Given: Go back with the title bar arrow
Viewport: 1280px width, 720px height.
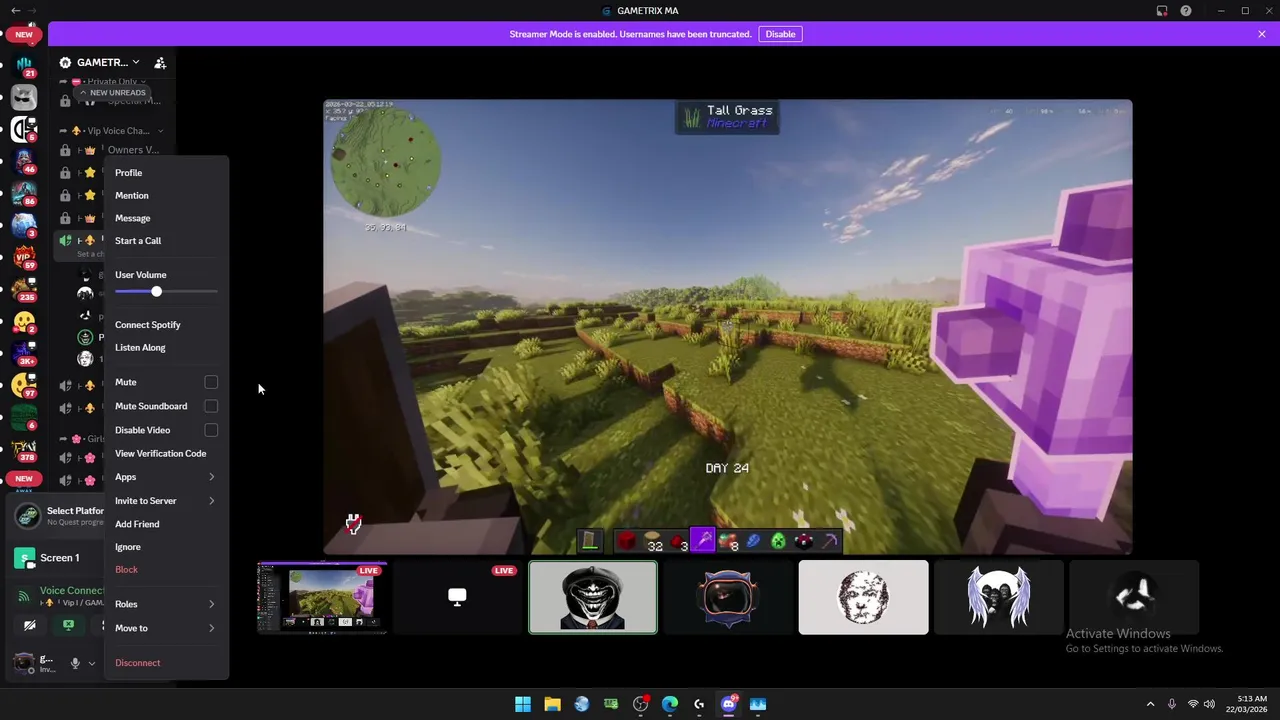Looking at the screenshot, I should 14,11.
